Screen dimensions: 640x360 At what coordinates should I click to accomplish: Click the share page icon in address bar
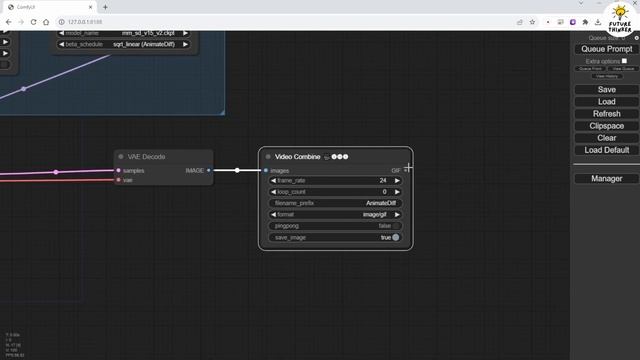(520, 22)
